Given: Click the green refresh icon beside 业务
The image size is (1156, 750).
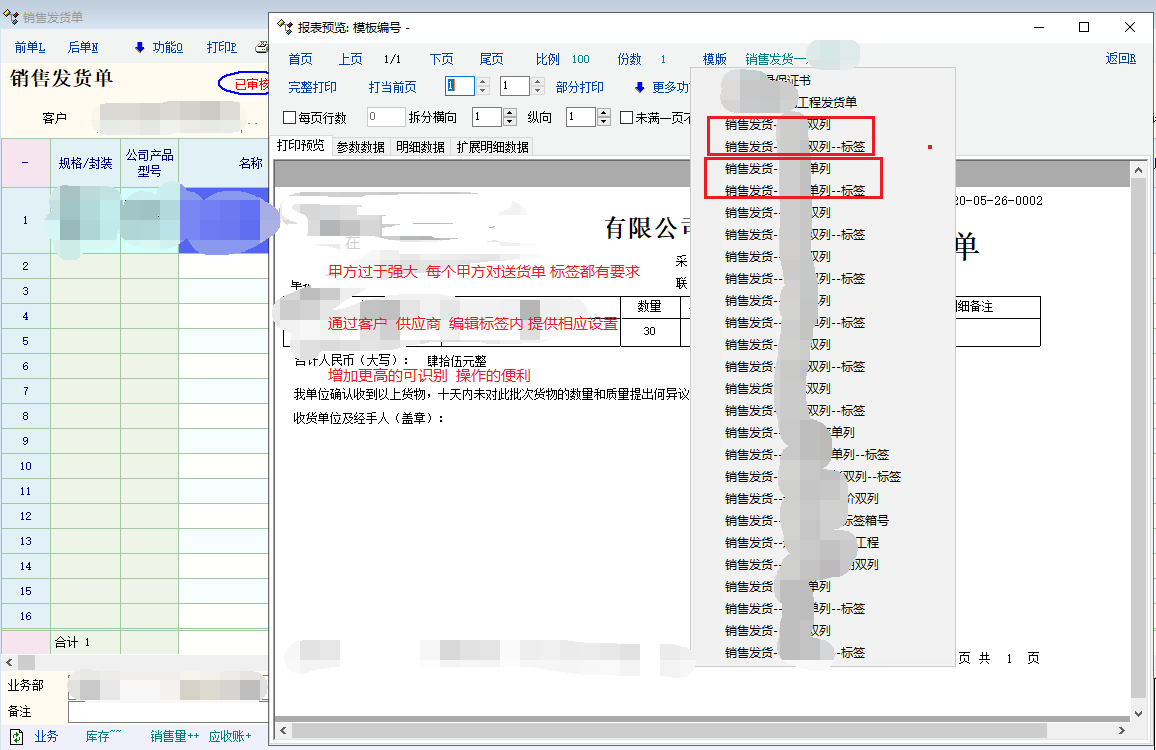Looking at the screenshot, I should pyautogui.click(x=16, y=736).
